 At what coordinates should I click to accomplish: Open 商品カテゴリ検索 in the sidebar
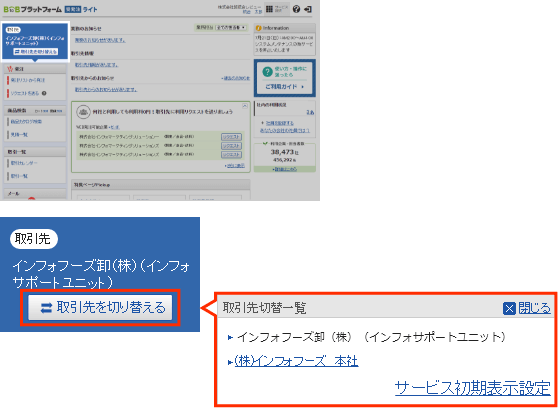(26, 121)
